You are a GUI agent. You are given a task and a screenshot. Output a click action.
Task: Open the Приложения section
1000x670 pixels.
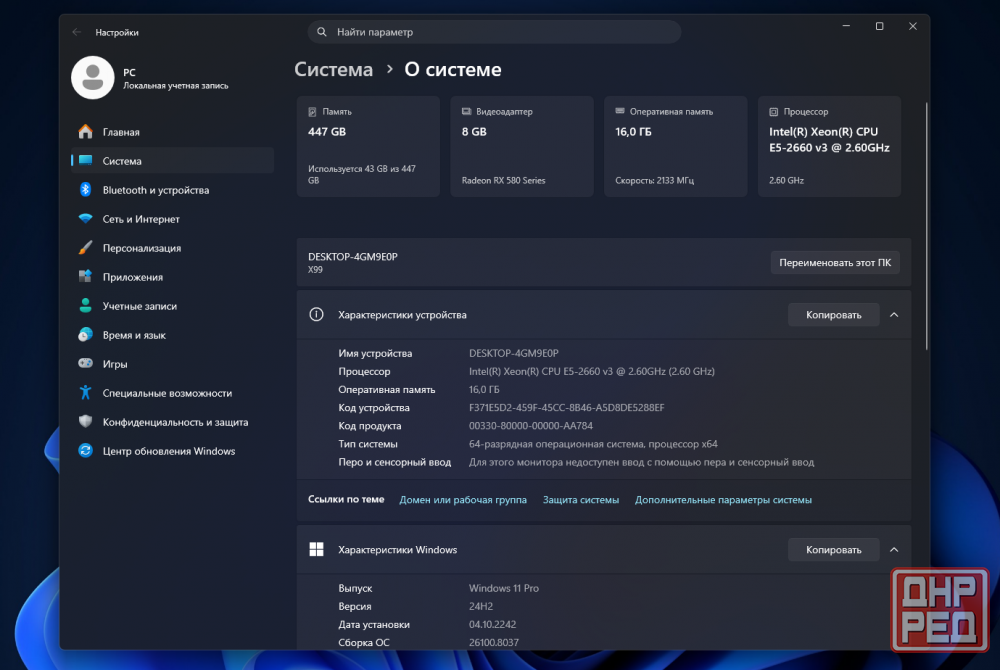pyautogui.click(x=172, y=277)
